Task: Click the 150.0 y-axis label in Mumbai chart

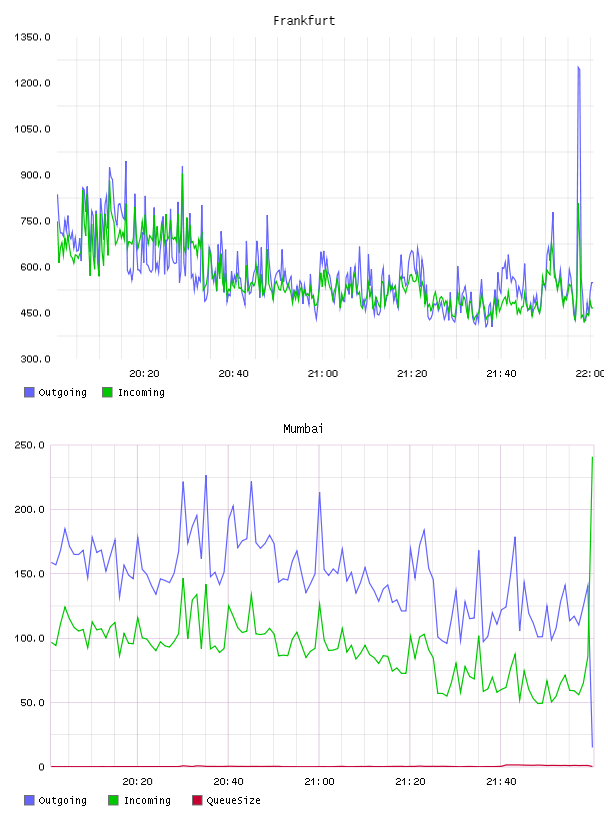Action: (29, 574)
